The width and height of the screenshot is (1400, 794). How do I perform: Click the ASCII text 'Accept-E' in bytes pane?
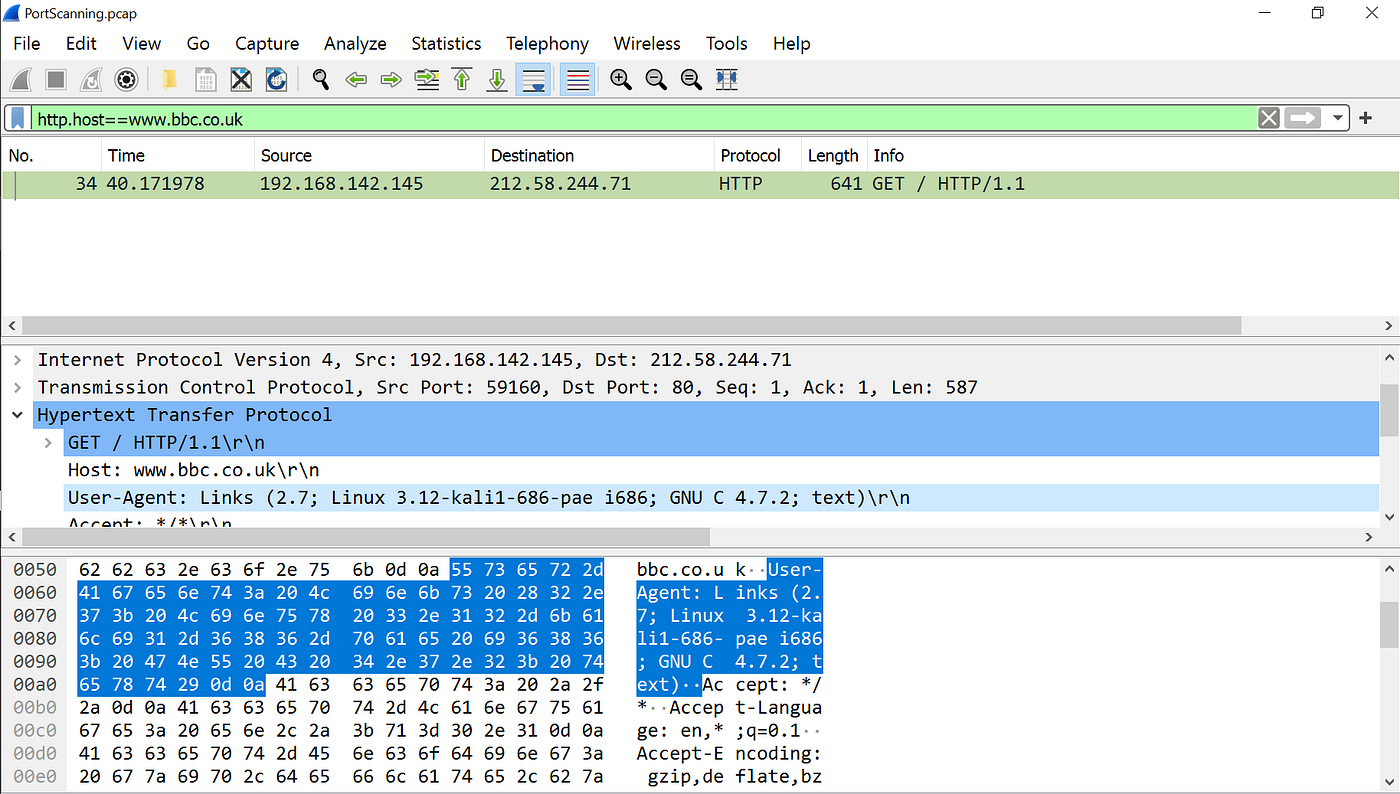click(680, 754)
